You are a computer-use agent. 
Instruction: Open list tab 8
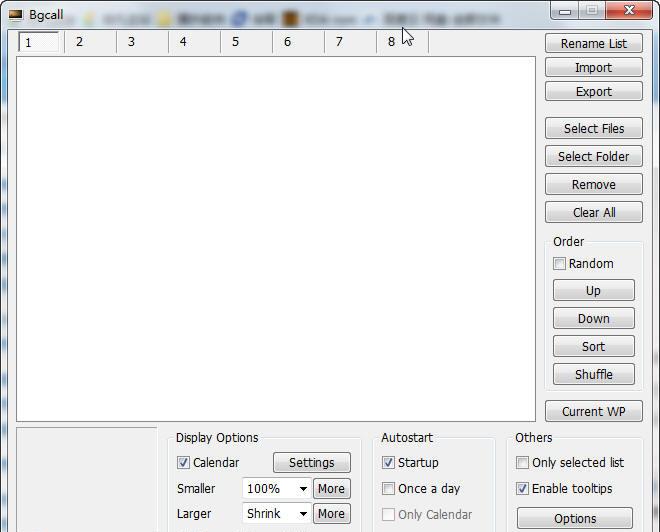392,42
